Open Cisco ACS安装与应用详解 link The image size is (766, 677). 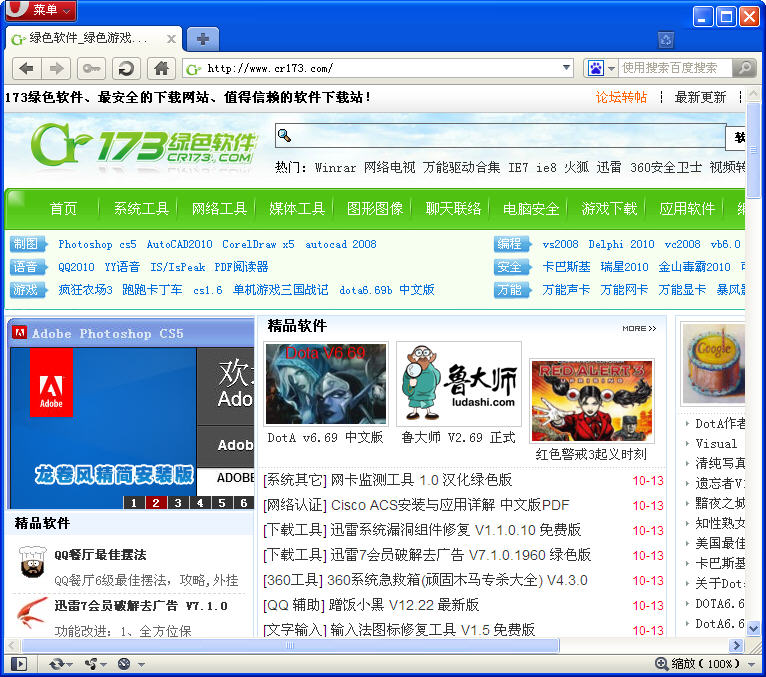click(450, 505)
